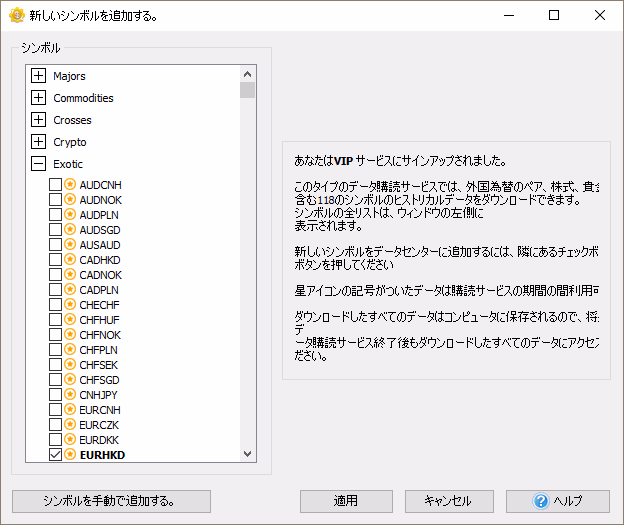The image size is (624, 525).
Task: Expand the Crypto category node
Action: point(39,142)
